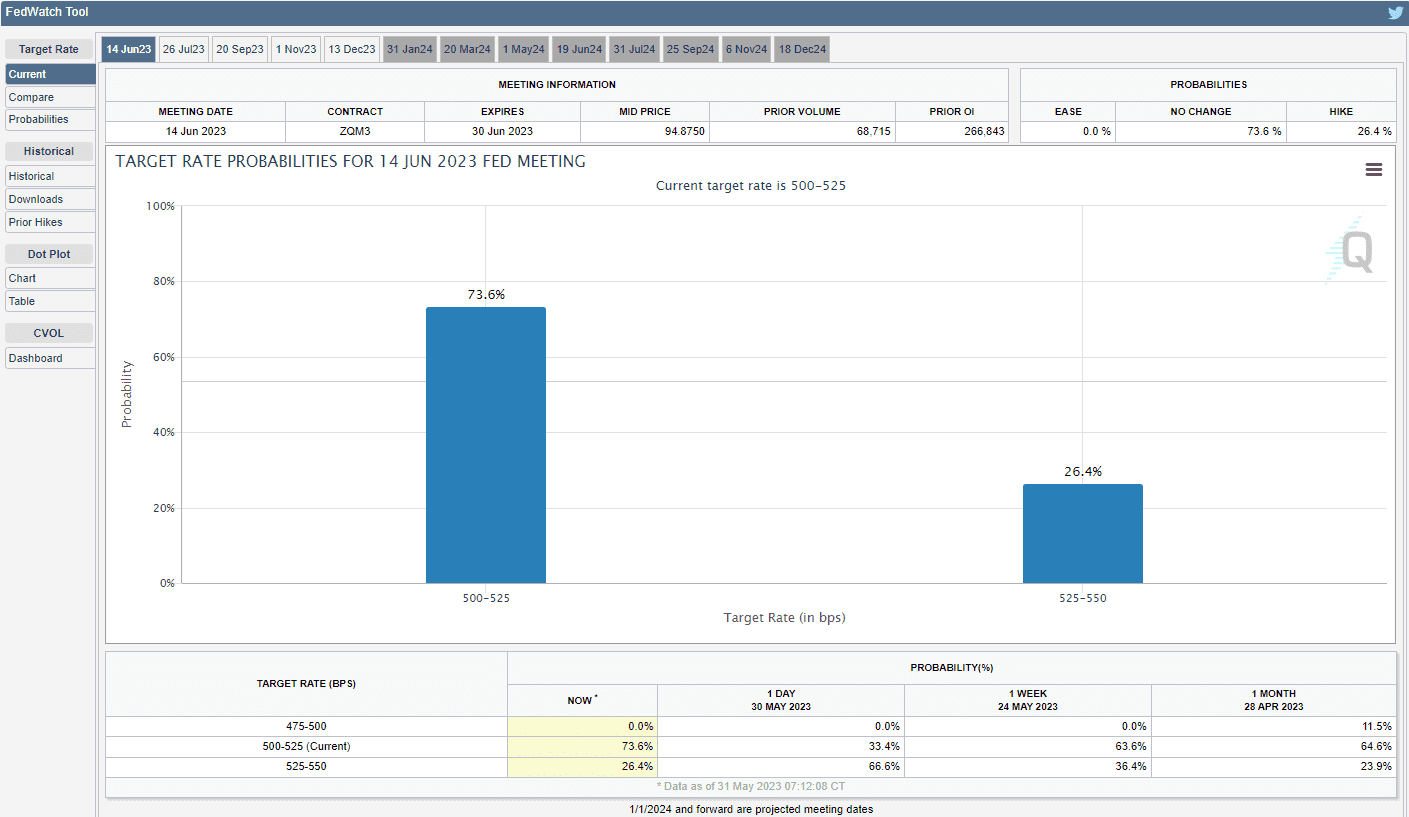Open the 1 Nov23 meeting tab
Image resolution: width=1409 pixels, height=817 pixels.
pos(296,49)
